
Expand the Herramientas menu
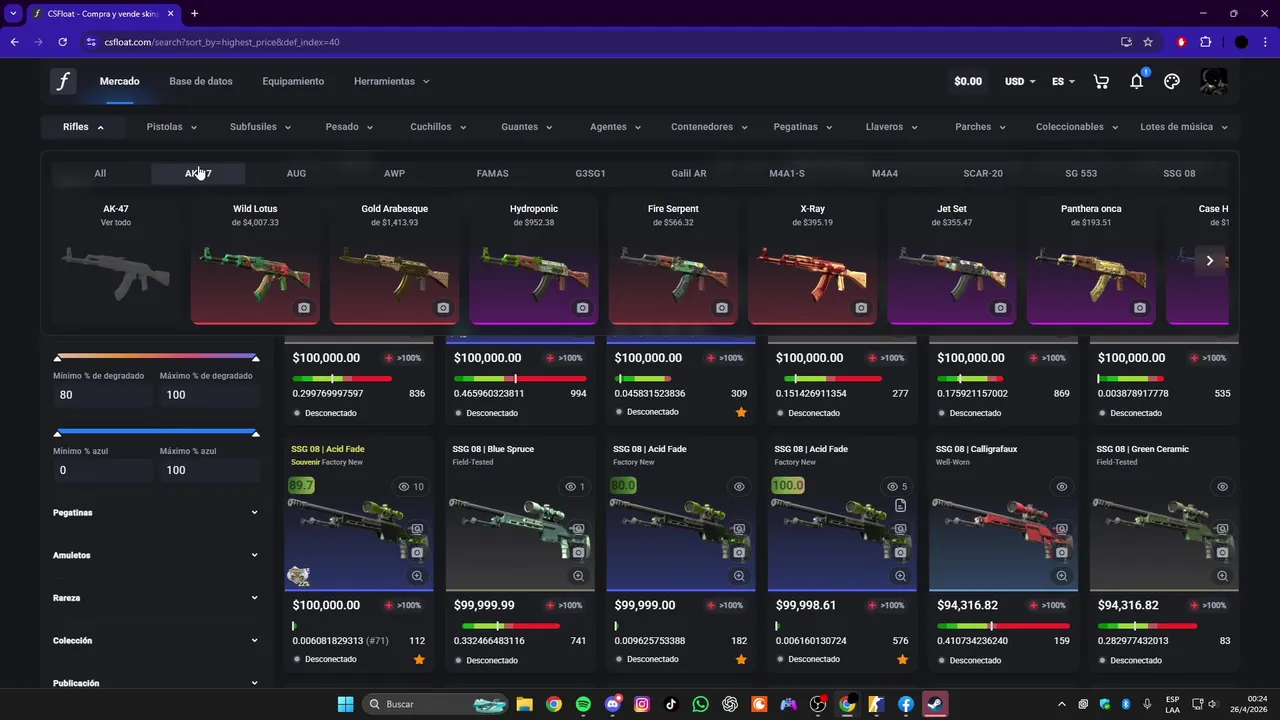(391, 82)
